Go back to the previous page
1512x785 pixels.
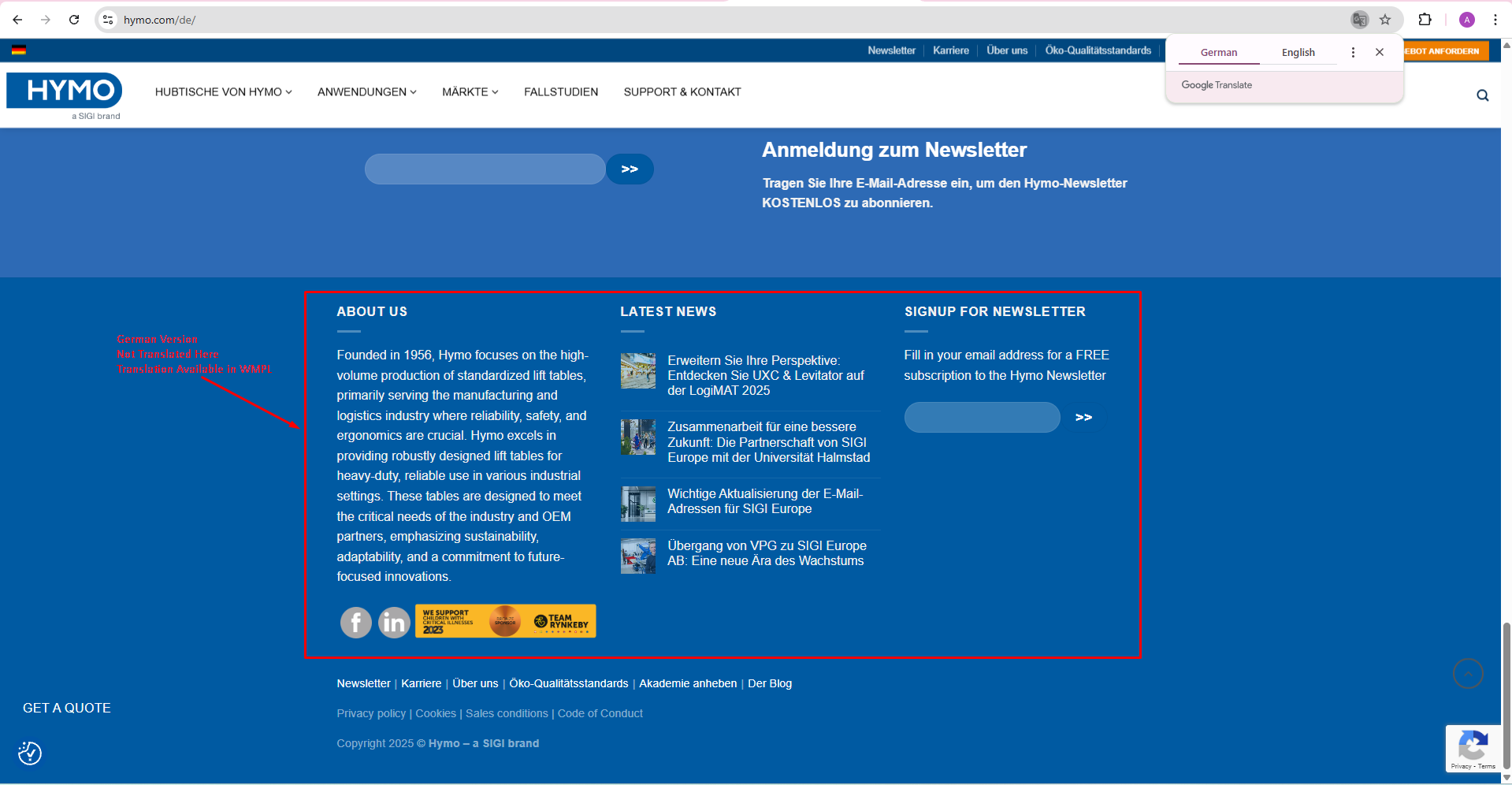pyautogui.click(x=17, y=20)
